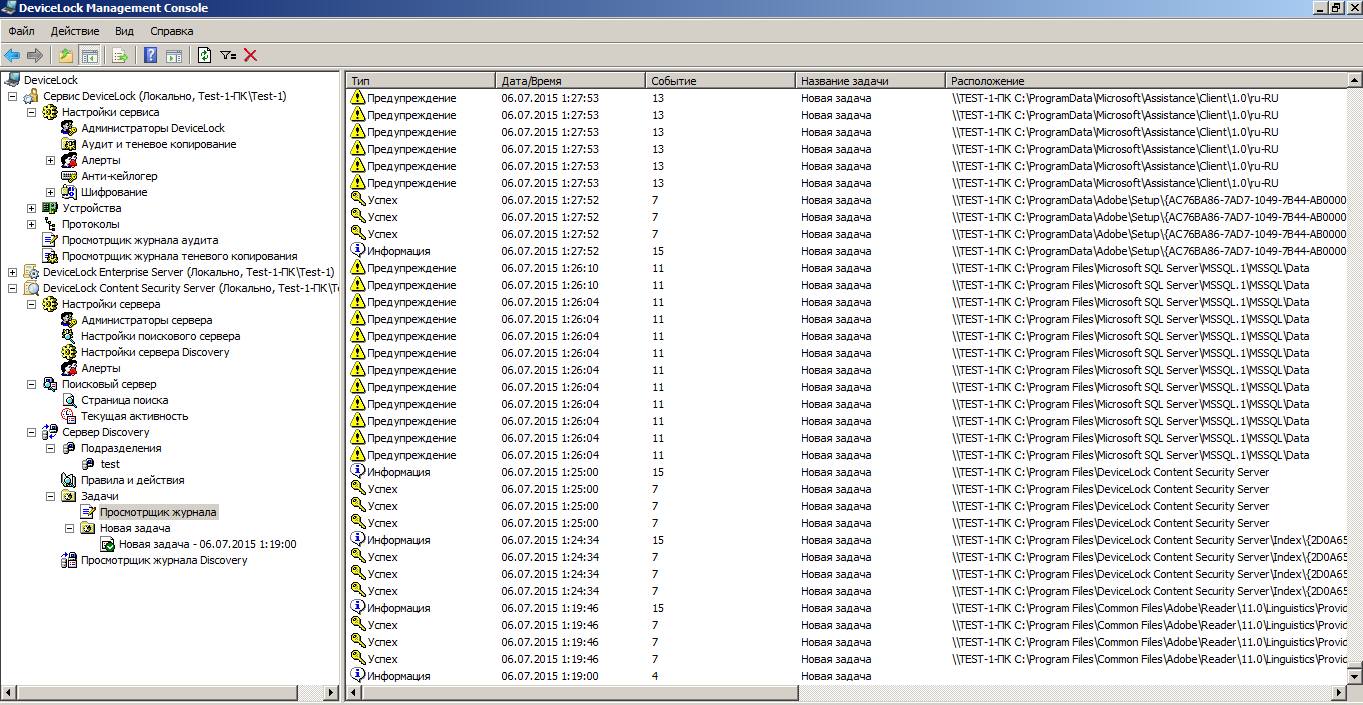
Task: Select Просмотрщик журнала теневого копирования
Action: coord(179,256)
